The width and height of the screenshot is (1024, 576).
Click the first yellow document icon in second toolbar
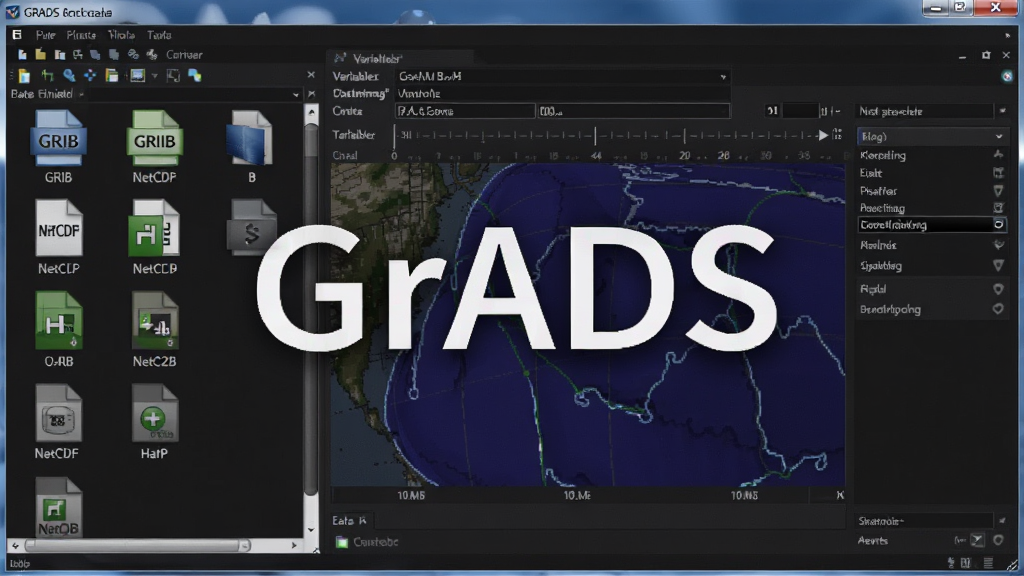24,76
